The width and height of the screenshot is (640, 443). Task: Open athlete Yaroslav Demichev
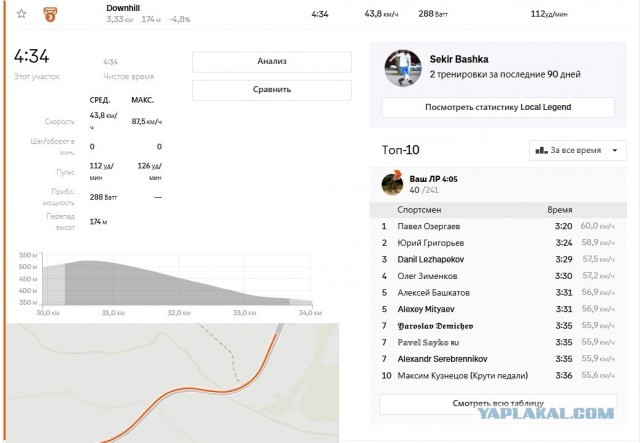point(435,326)
